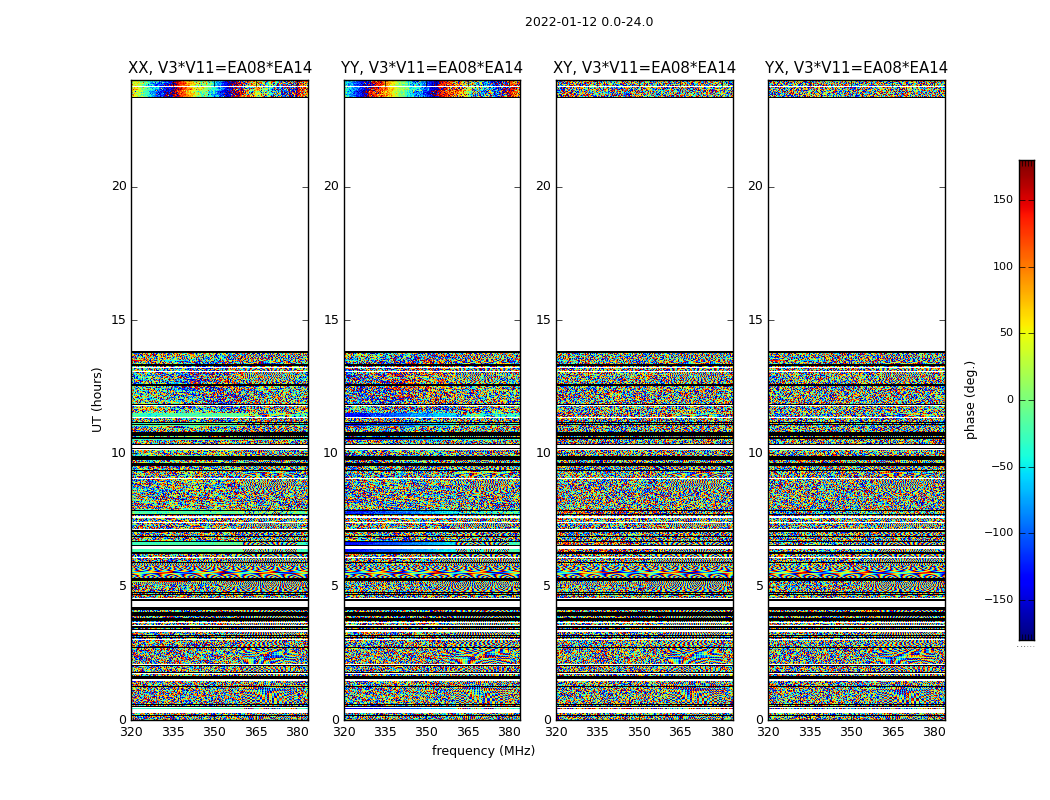Click the 150 tick on the colorbar
Screen dimensions: 1050x800
coord(1002,200)
